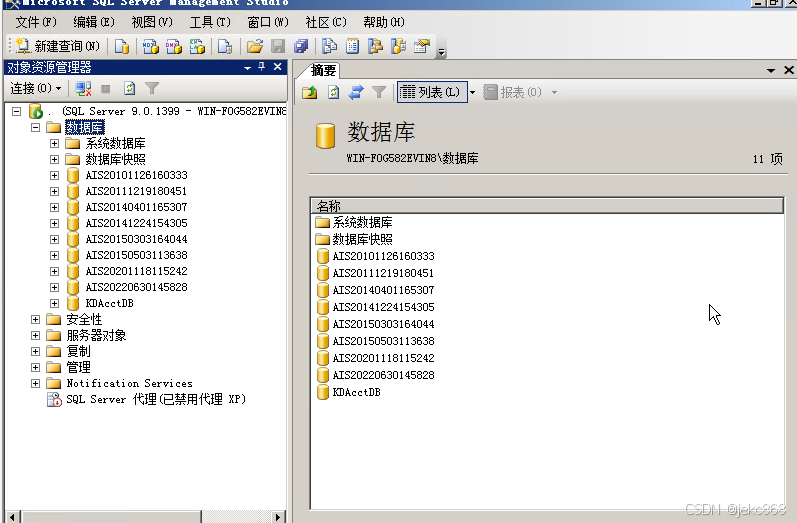Viewport: 797px width, 523px height.
Task: Click the Summary Synchronize arrows icon
Action: click(356, 92)
